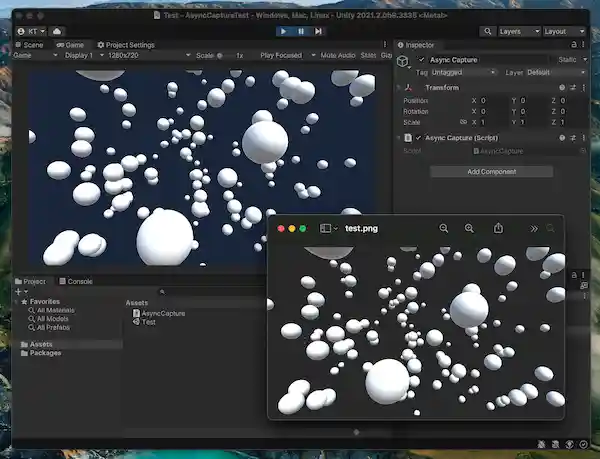The width and height of the screenshot is (600, 459).
Task: Toggle the Inspector lock icon
Action: pos(574,45)
